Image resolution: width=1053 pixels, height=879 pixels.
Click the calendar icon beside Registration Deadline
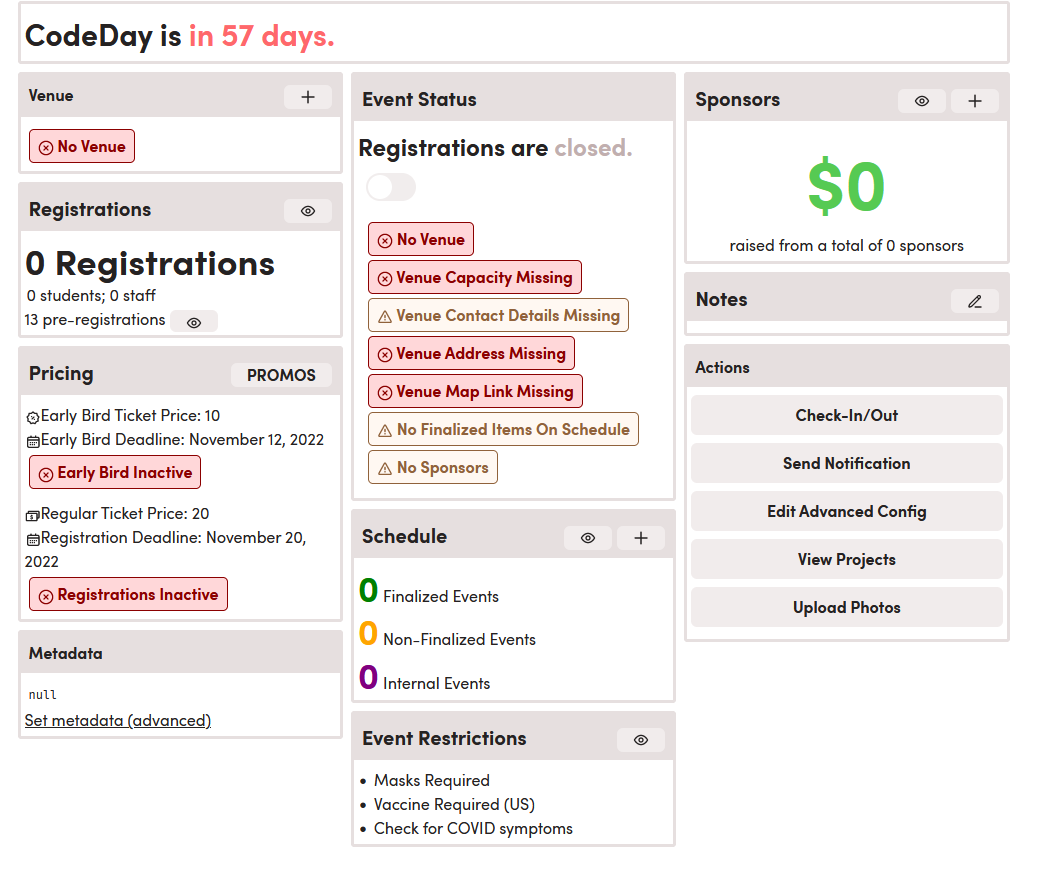tap(31, 538)
